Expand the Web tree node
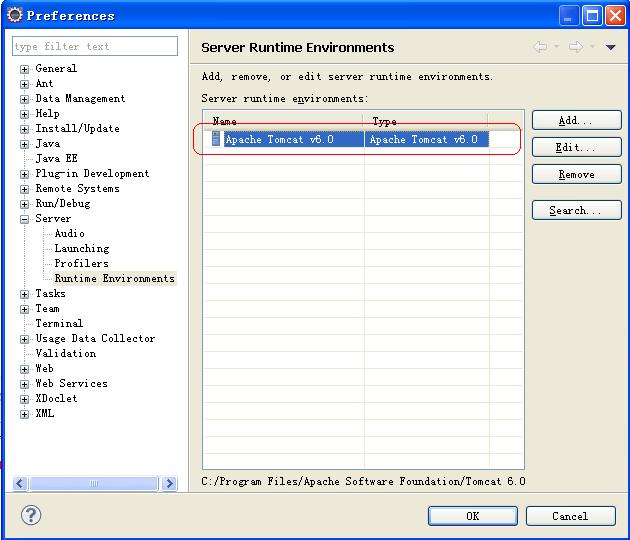Image resolution: width=630 pixels, height=540 pixels. click(25, 369)
